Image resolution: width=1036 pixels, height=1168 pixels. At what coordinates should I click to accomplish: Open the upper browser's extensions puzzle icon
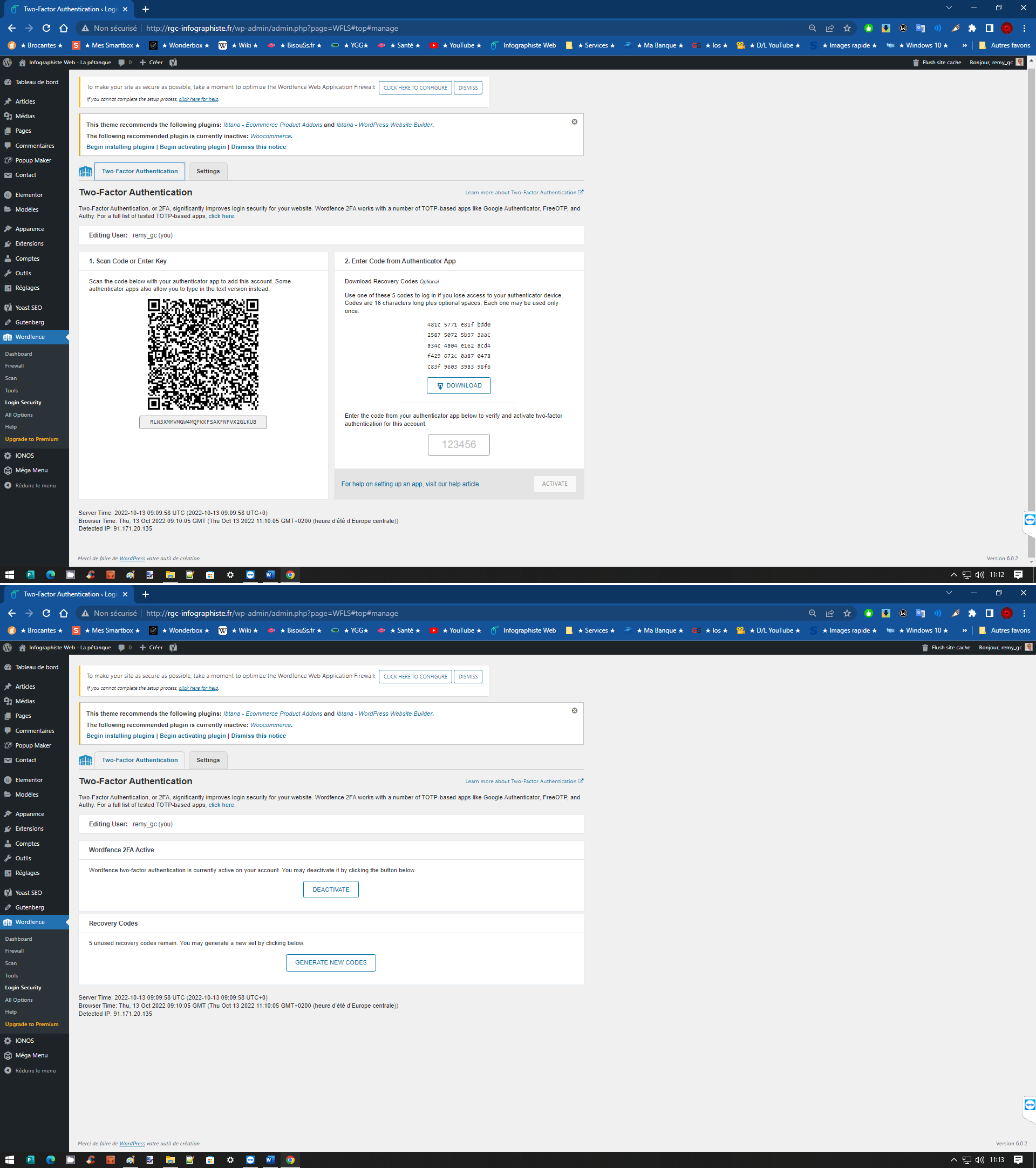972,28
